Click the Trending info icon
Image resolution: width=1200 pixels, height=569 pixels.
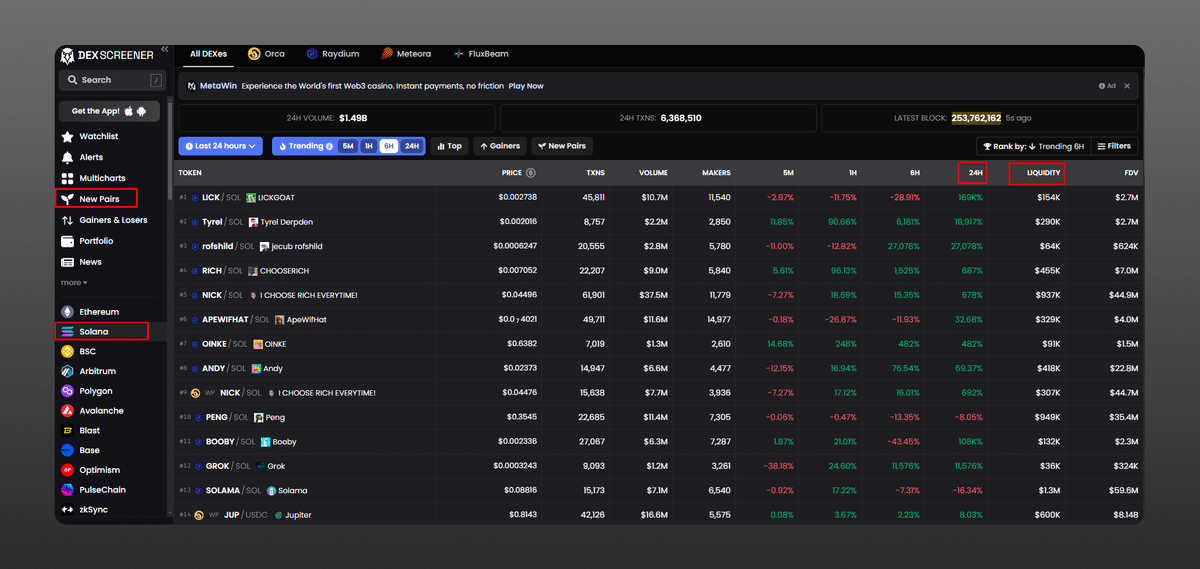330,146
